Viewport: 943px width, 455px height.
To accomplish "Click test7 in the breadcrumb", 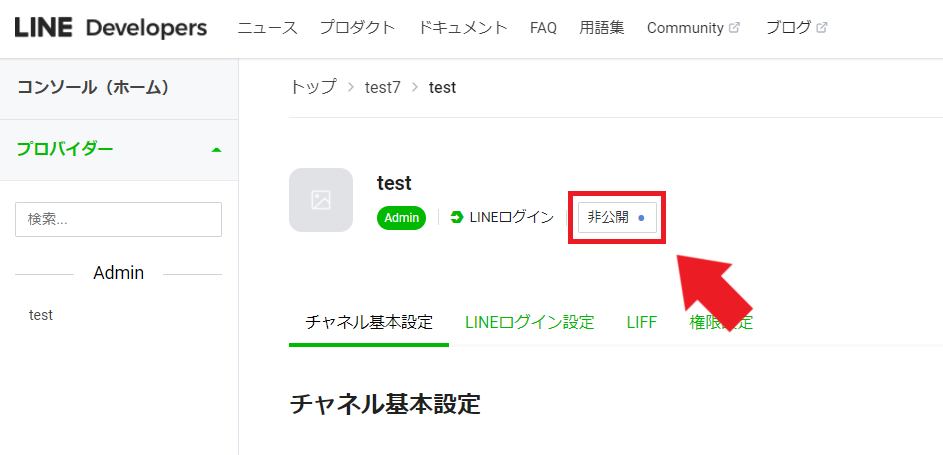I will pos(382,88).
